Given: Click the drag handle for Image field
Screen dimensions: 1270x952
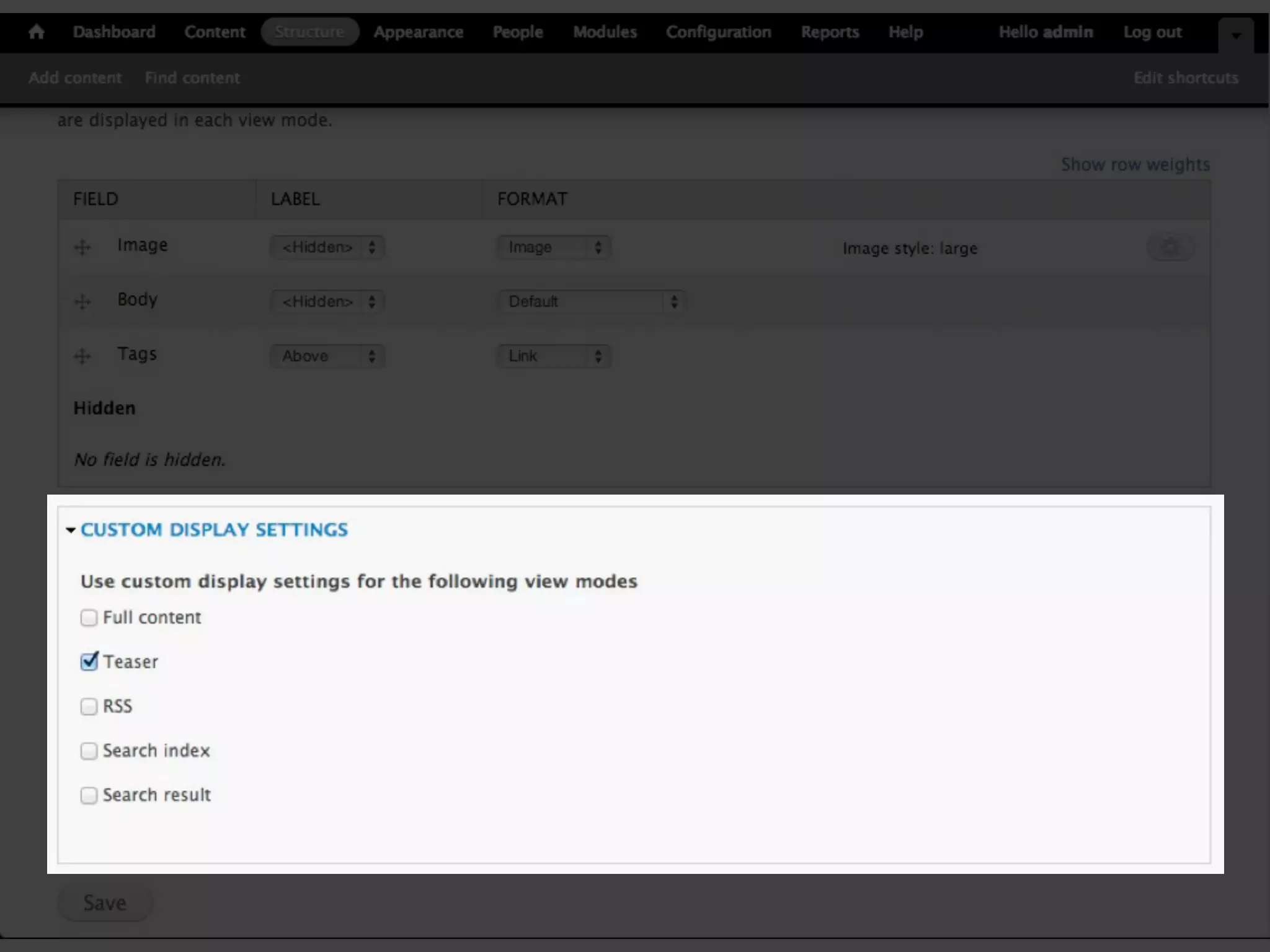Looking at the screenshot, I should click(82, 247).
